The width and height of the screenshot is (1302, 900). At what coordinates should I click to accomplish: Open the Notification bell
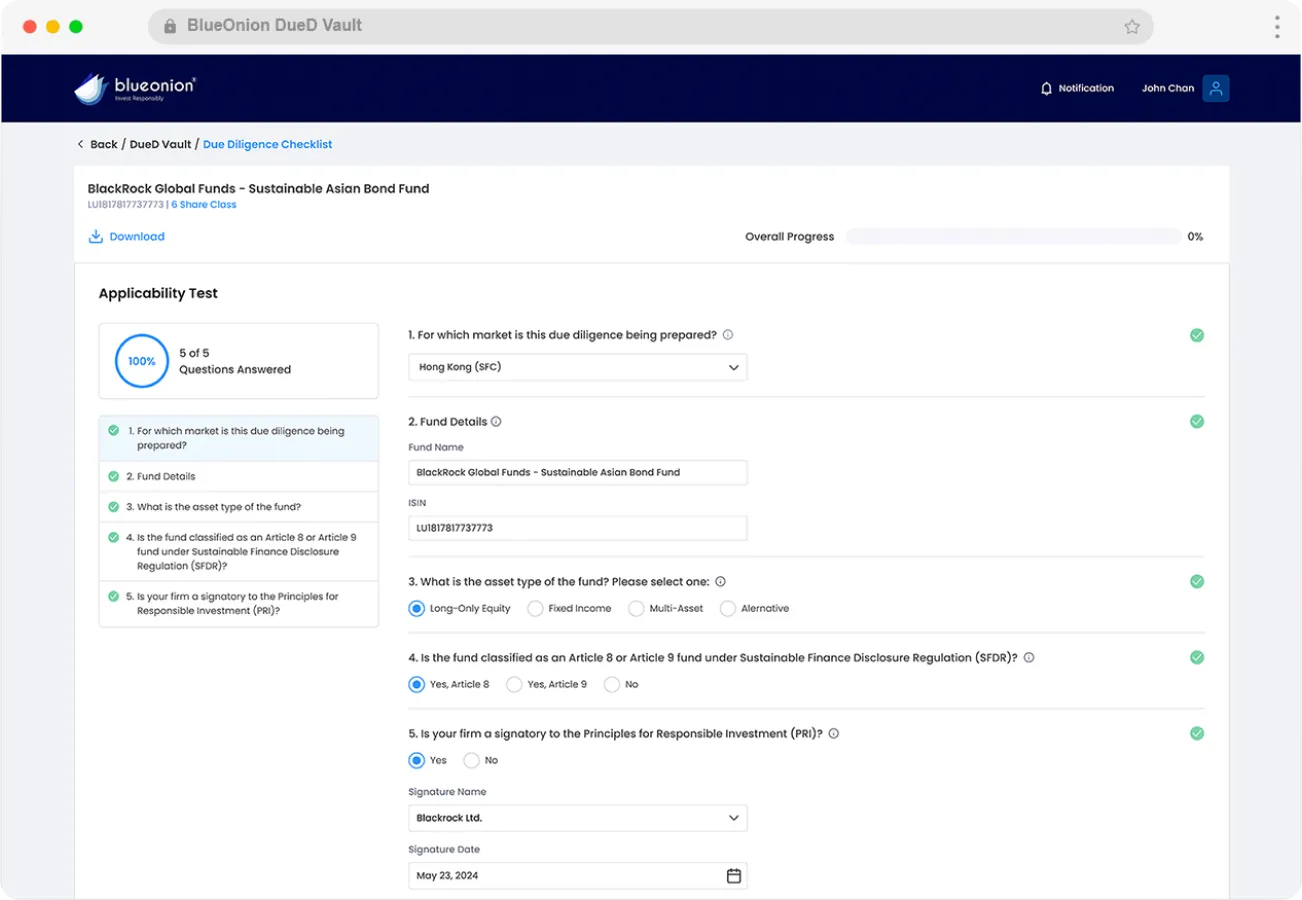pos(1047,88)
